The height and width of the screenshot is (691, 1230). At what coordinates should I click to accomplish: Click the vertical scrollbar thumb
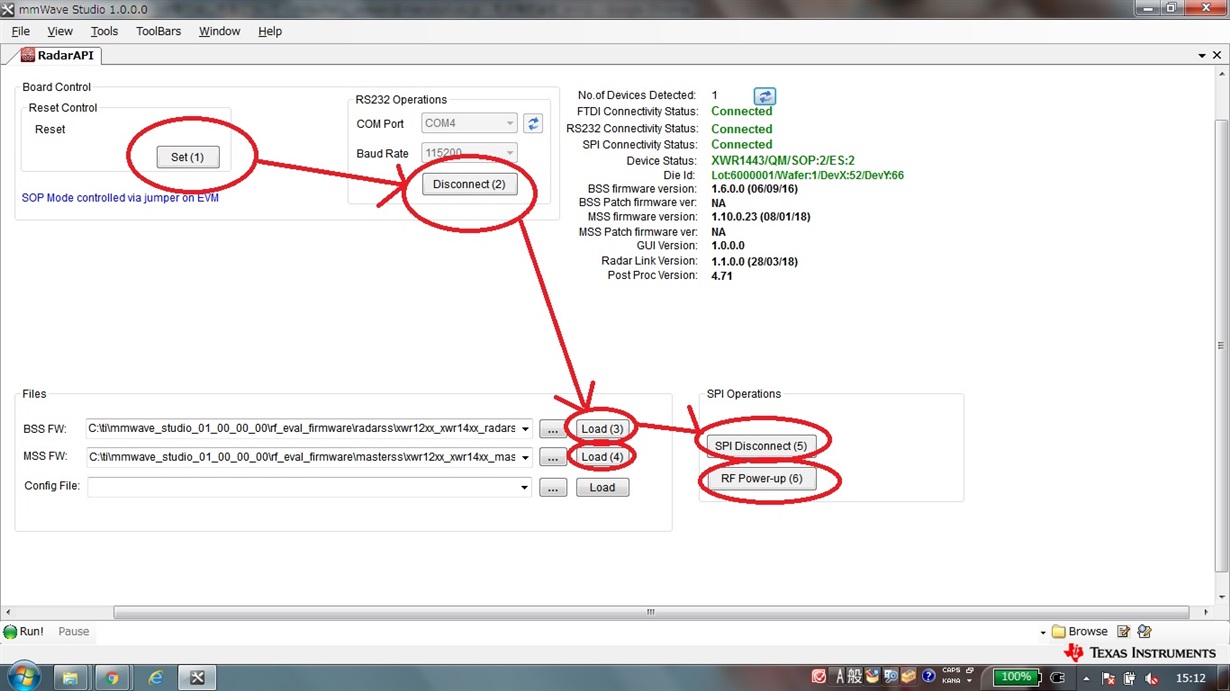pos(1221,345)
